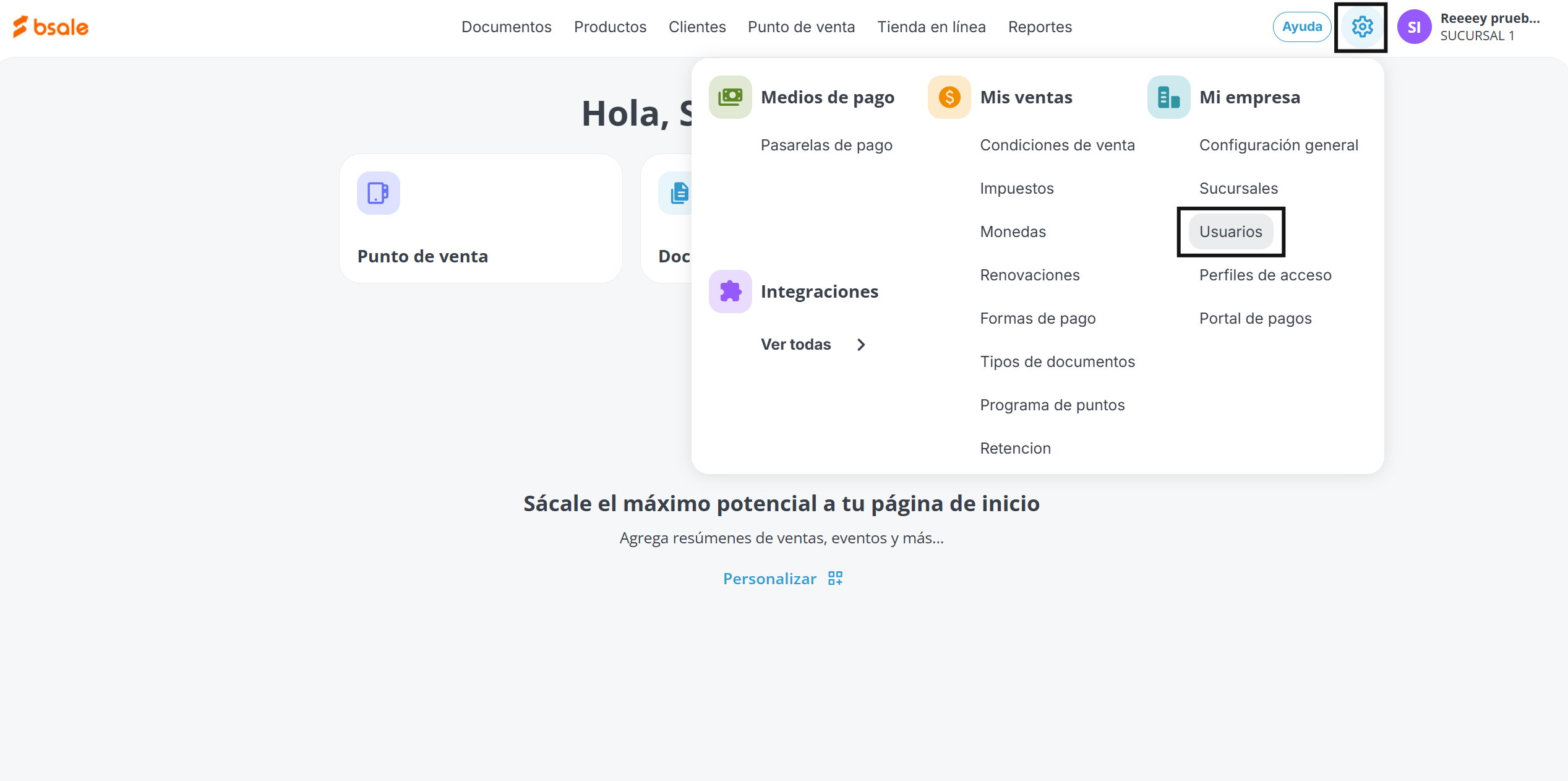1568x781 pixels.
Task: Click the Mis ventas dollar icon
Action: [x=949, y=97]
